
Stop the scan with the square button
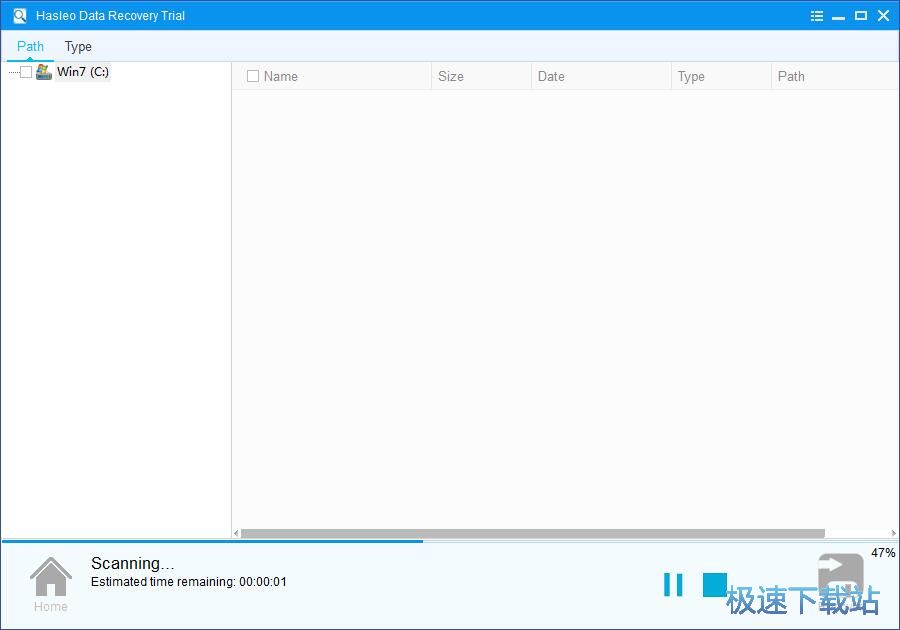pos(714,585)
